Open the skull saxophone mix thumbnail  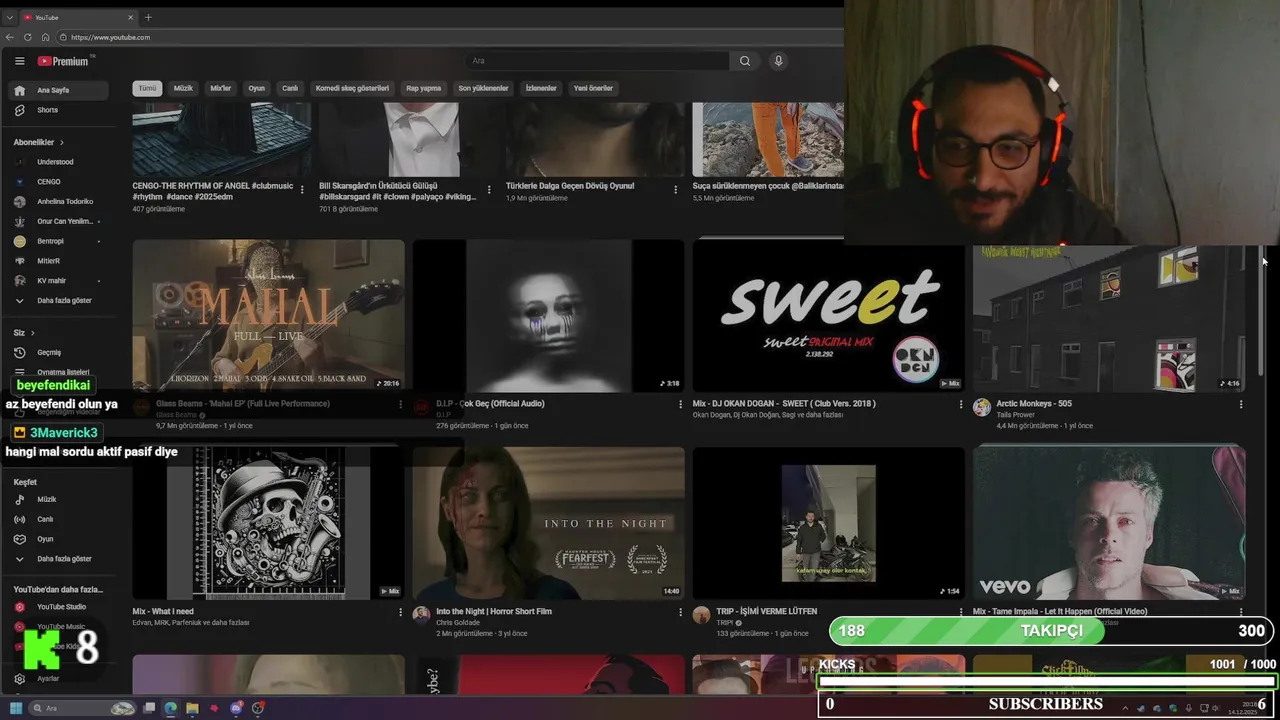coord(269,523)
